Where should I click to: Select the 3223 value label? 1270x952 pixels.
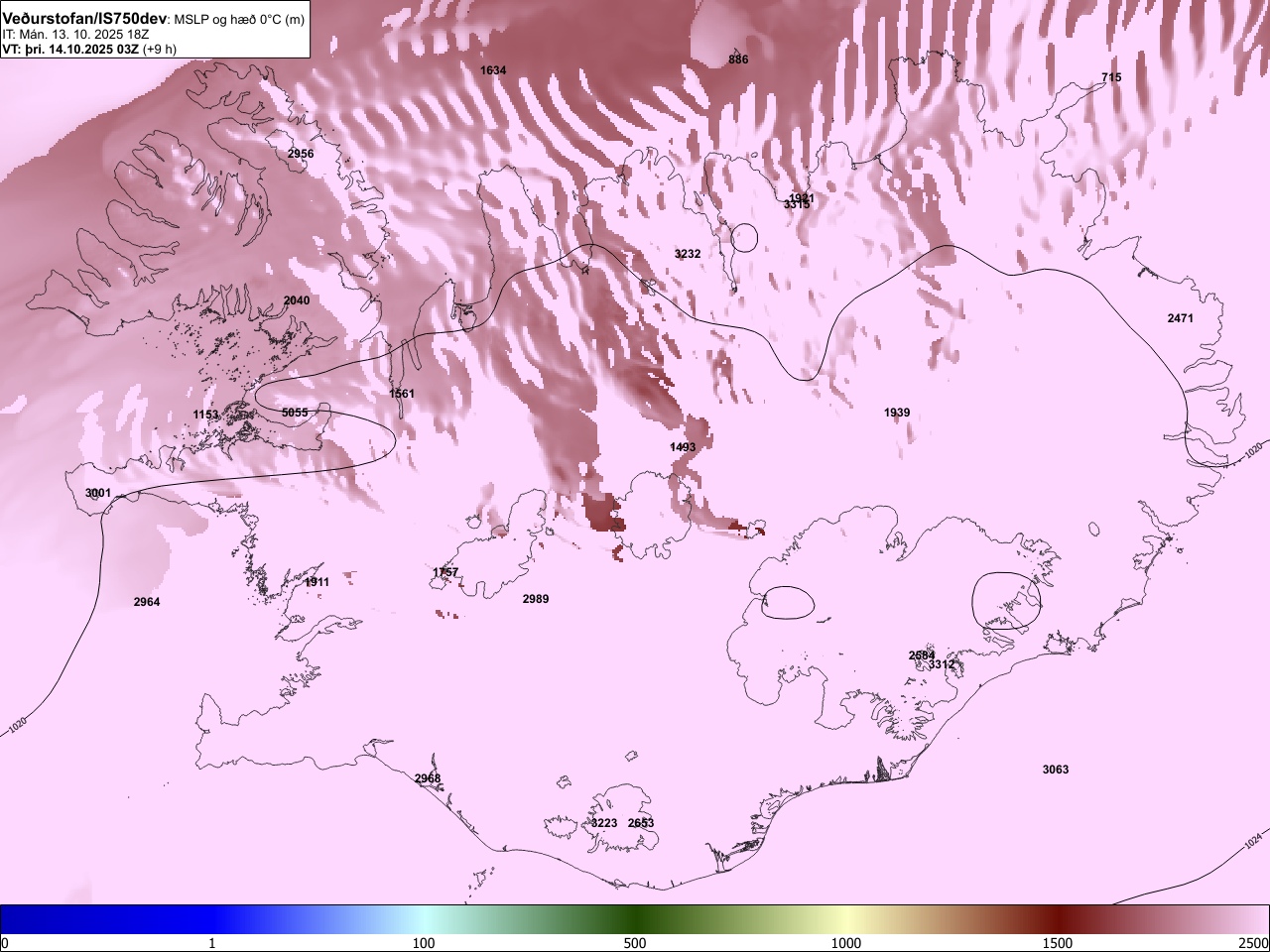[x=604, y=823]
